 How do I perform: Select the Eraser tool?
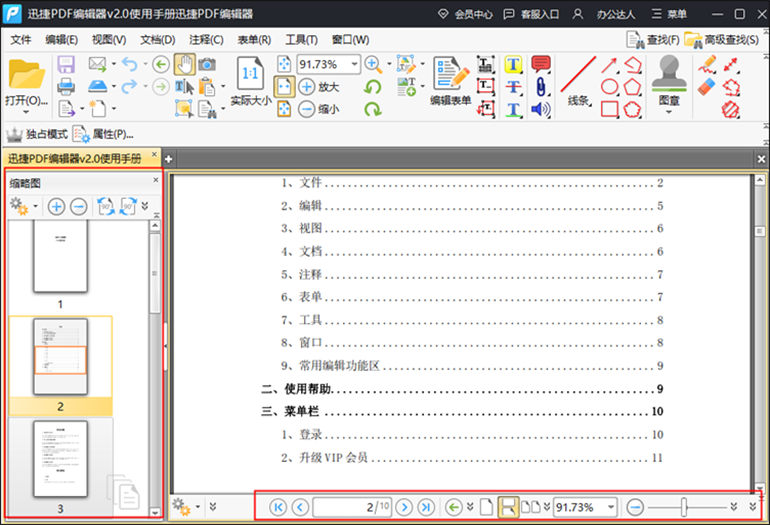(x=707, y=87)
